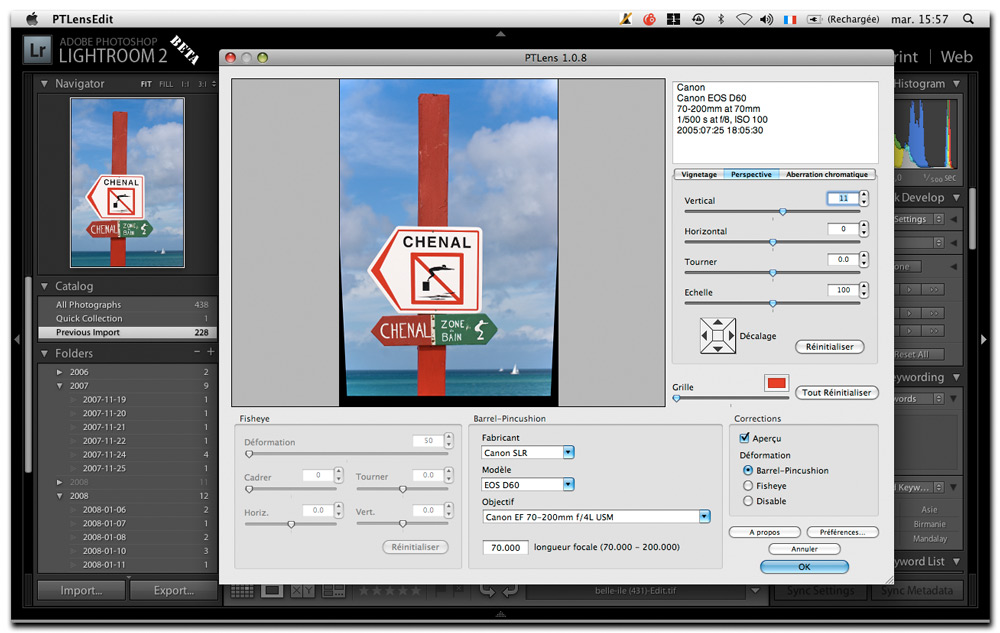Set Navigator zoom to 3:1
The width and height of the screenshot is (1000, 633).
(202, 84)
